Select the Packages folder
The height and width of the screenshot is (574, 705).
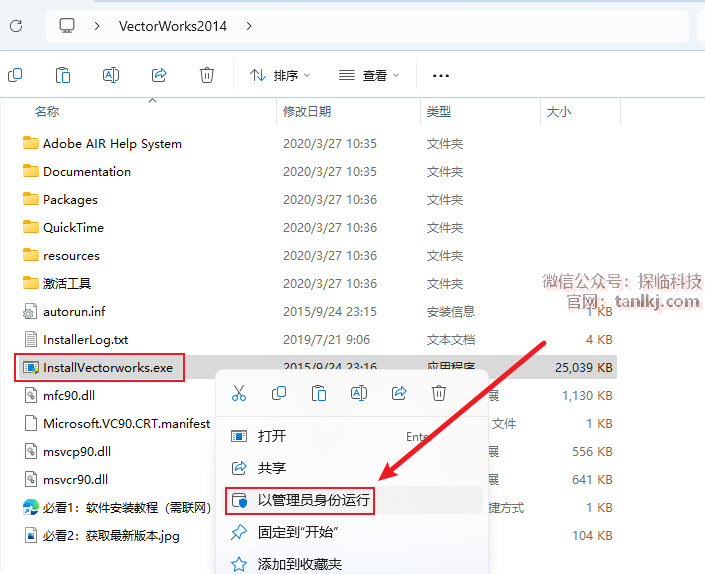tap(70, 200)
